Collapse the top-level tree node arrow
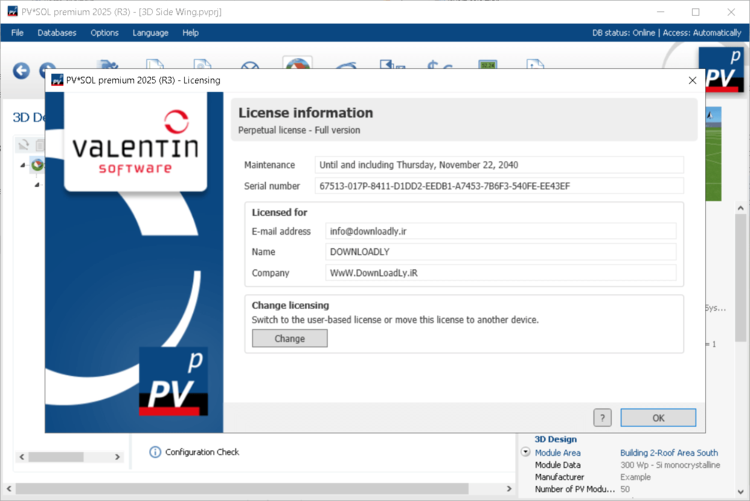This screenshot has width=750, height=501. click(22, 165)
